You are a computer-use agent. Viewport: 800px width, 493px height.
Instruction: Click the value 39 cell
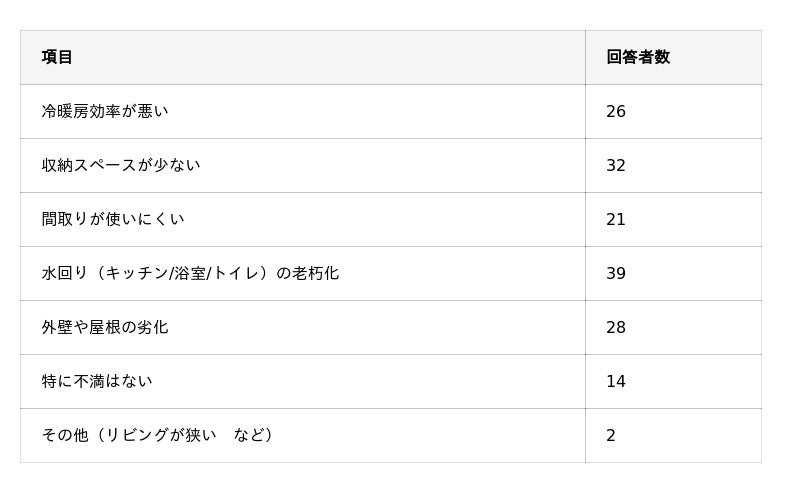pyautogui.click(x=616, y=273)
